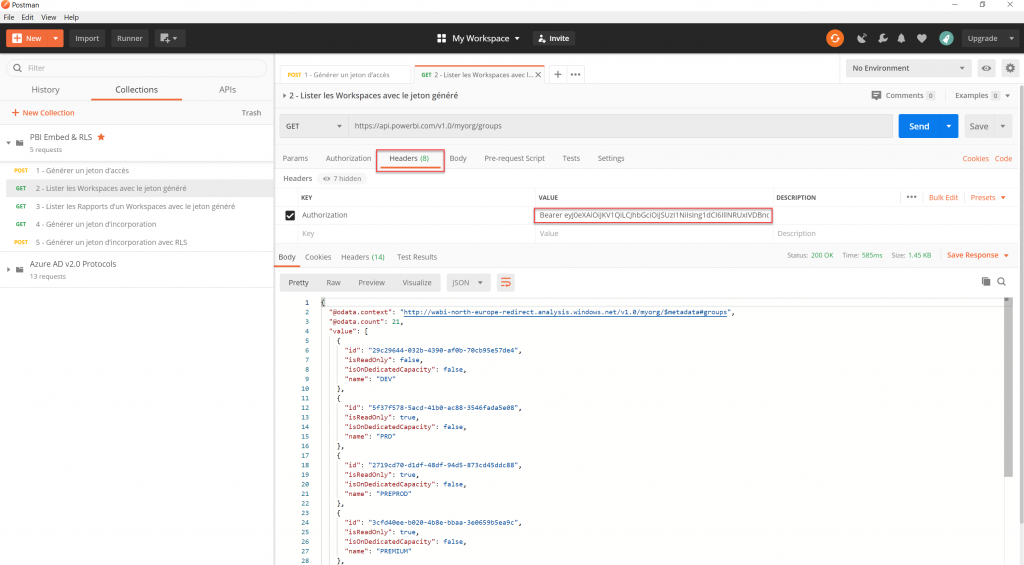
Task: Open the JSON format dropdown
Action: tap(468, 283)
